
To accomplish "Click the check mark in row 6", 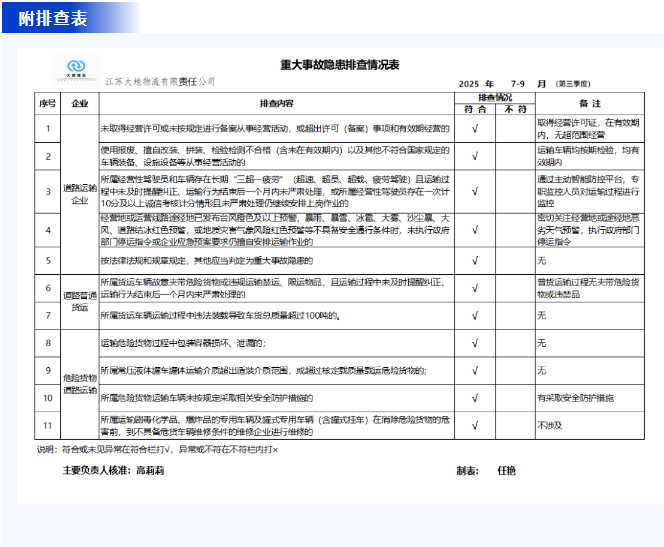I will [x=476, y=288].
